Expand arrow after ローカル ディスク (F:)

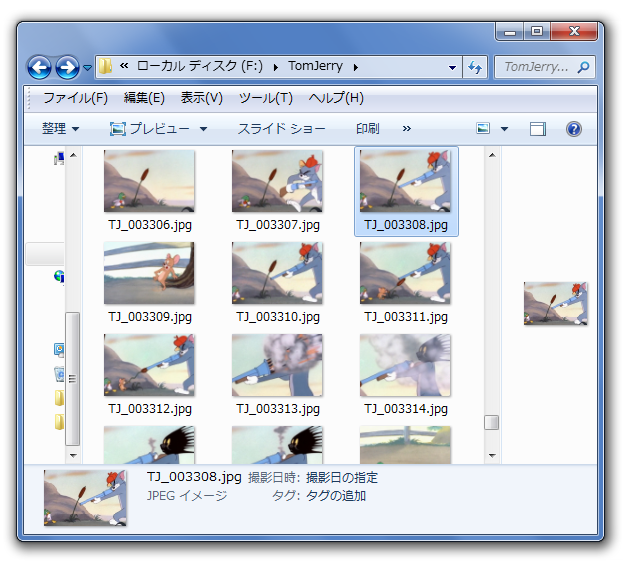pyautogui.click(x=276, y=67)
